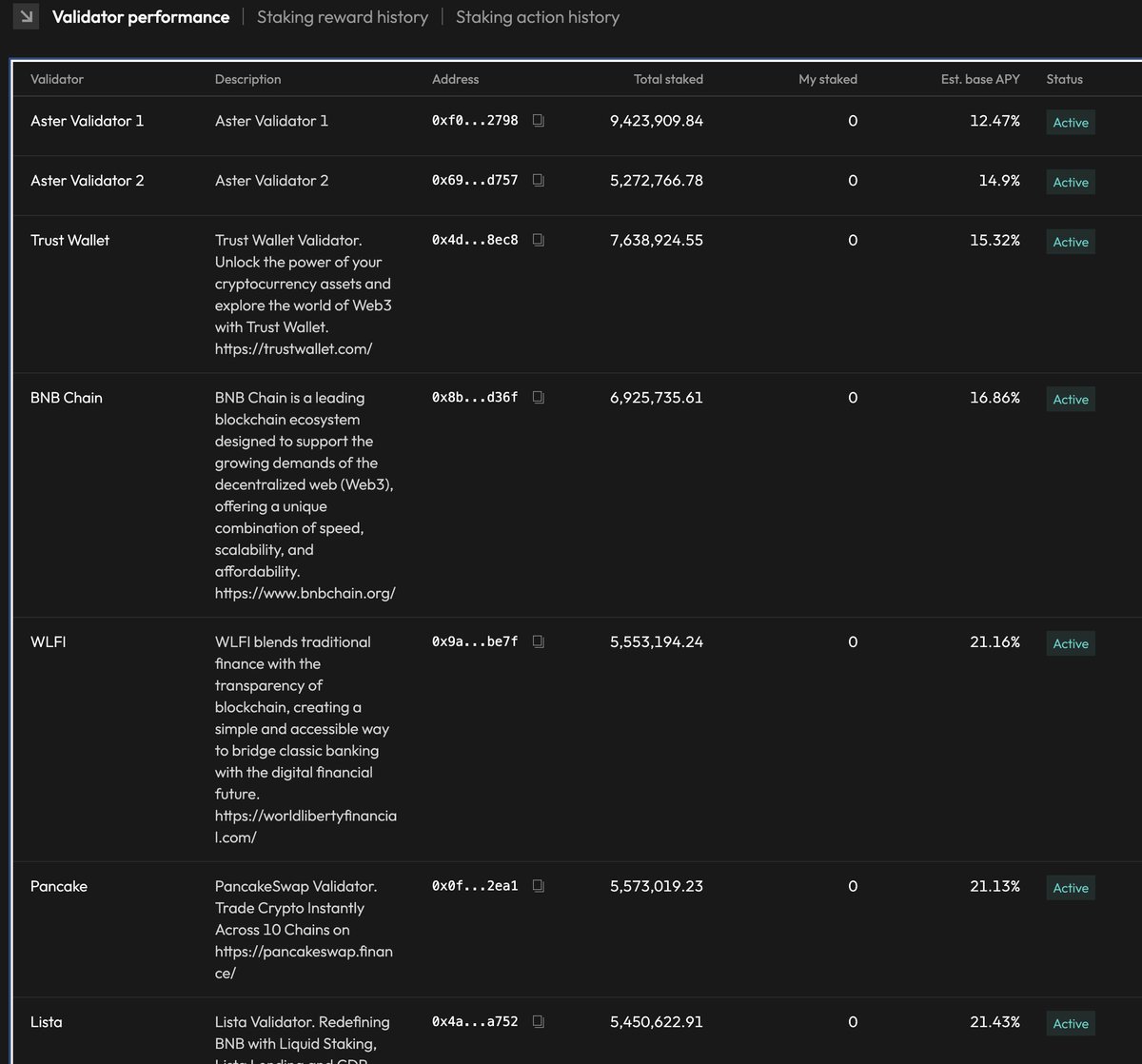Click the address text 0xf0...2798
1142x1064 pixels.
point(475,121)
